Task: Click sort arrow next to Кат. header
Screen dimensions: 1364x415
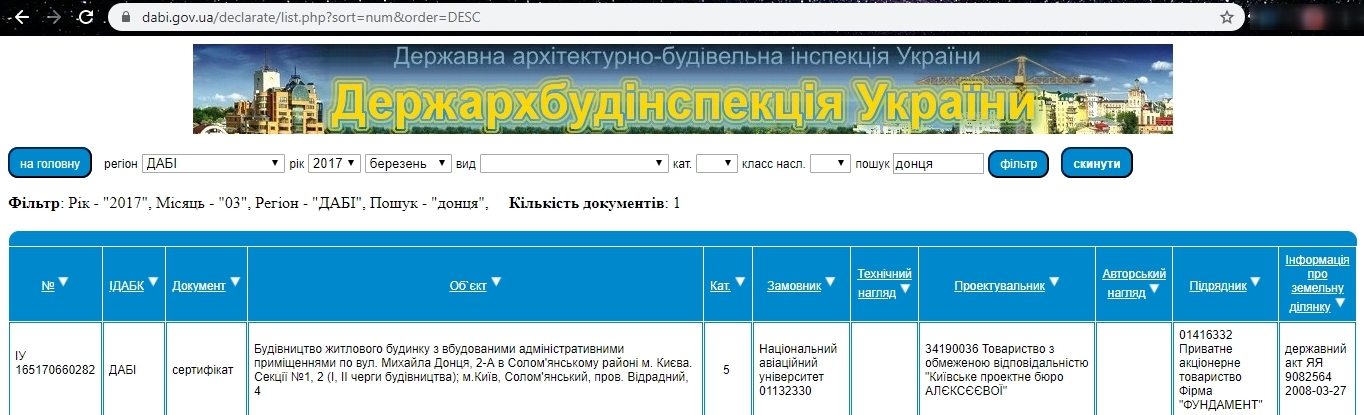Action: pos(740,283)
